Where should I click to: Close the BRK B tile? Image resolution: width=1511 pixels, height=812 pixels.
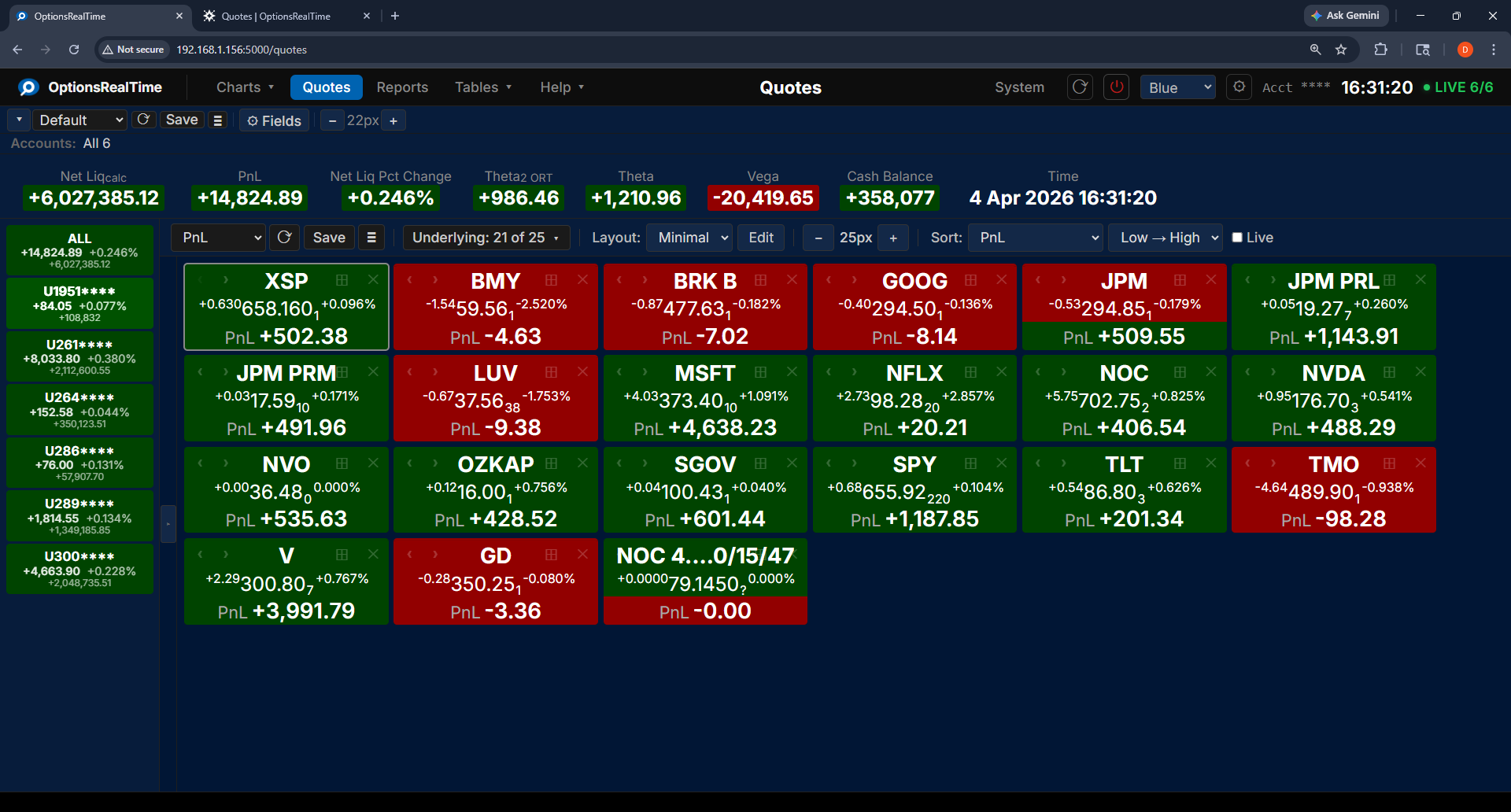pos(792,280)
